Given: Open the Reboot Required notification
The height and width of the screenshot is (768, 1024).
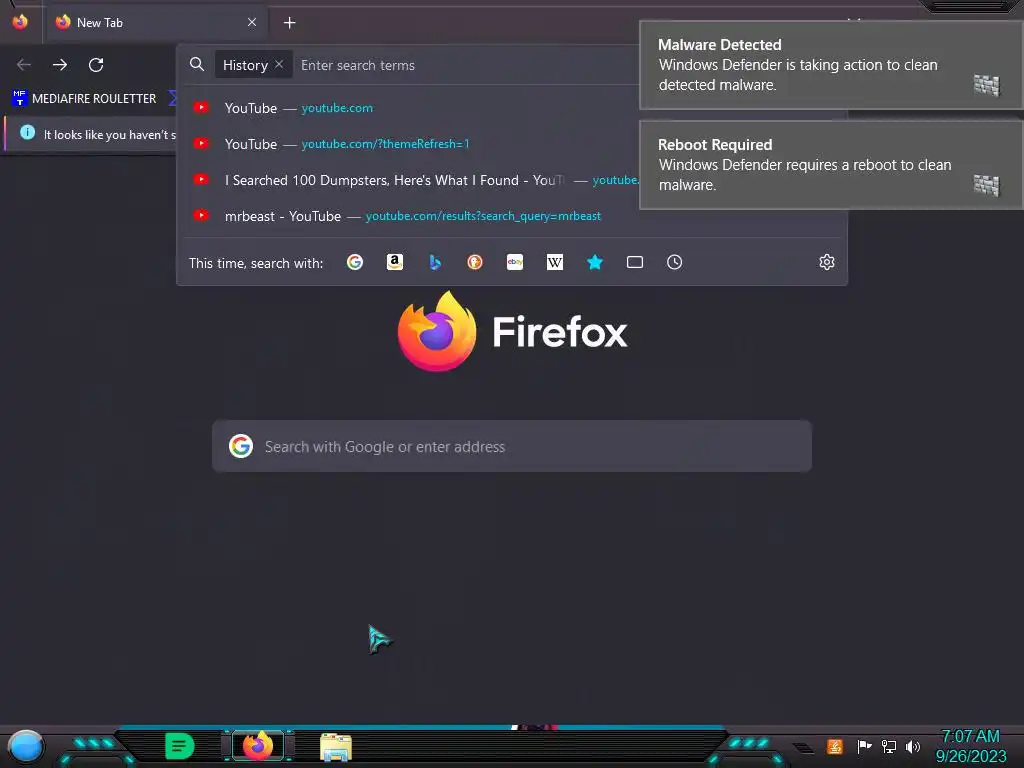Looking at the screenshot, I should point(831,165).
